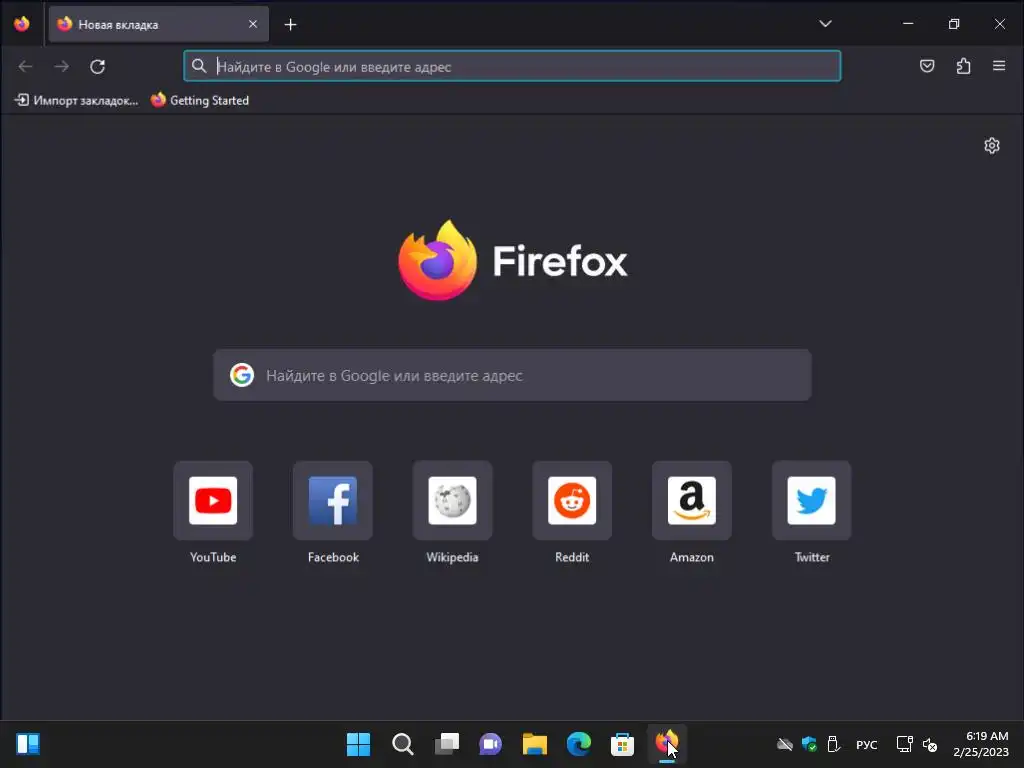The image size is (1024, 768).
Task: Open the Reddit shortcut tile
Action: pyautogui.click(x=572, y=500)
